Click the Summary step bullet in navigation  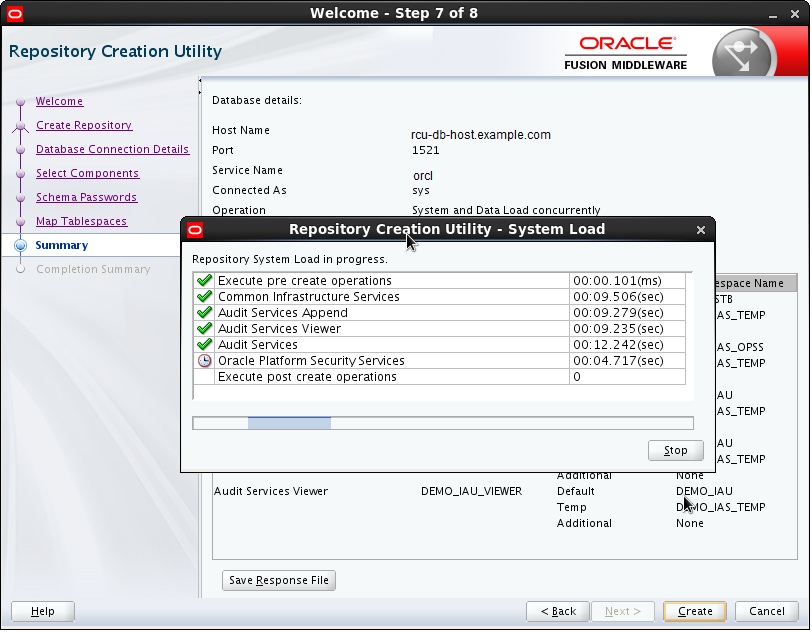20,245
